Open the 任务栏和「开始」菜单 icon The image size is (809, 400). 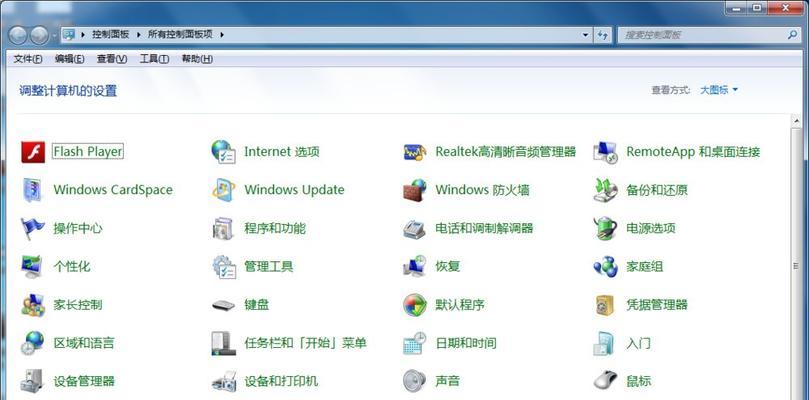224,343
